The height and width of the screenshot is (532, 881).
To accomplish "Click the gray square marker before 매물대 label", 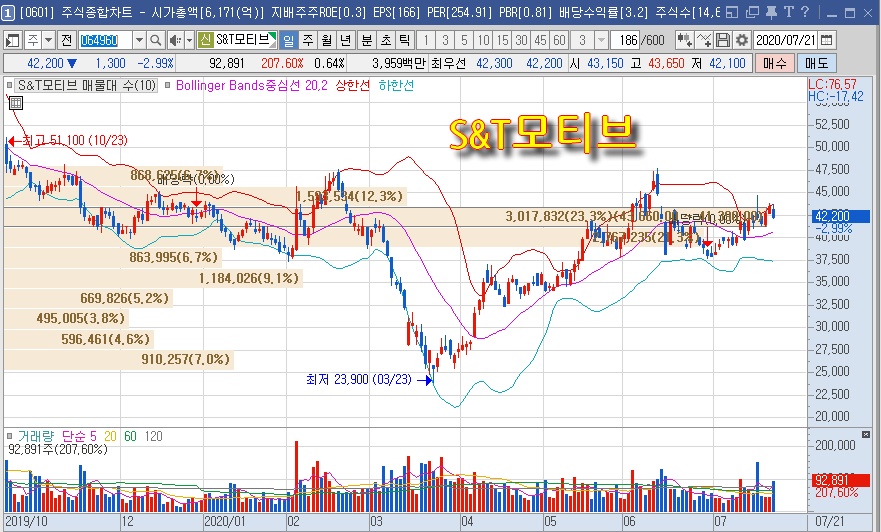I will (10, 85).
